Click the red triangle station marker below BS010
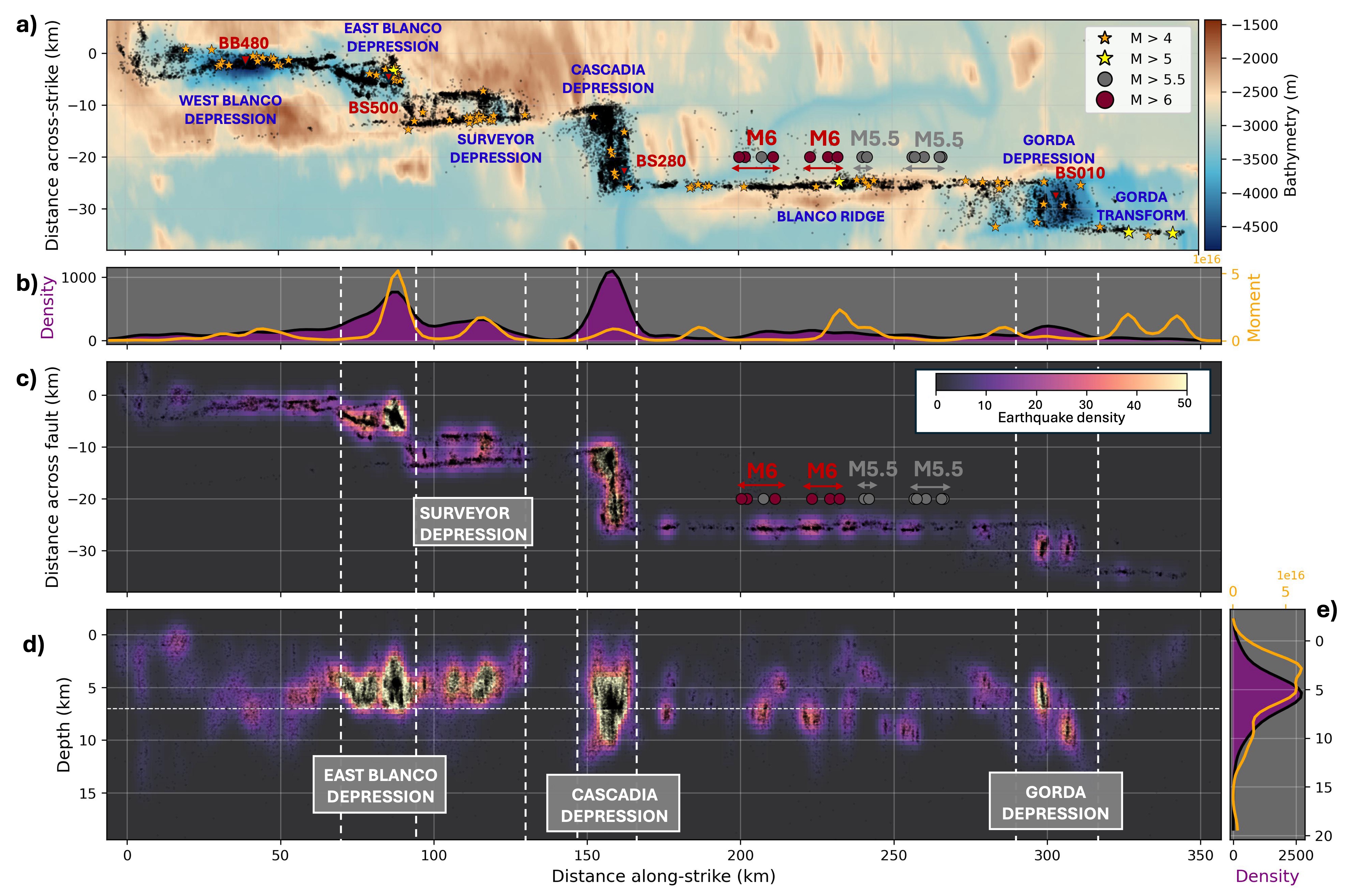The width and height of the screenshot is (1354, 896). (1055, 196)
